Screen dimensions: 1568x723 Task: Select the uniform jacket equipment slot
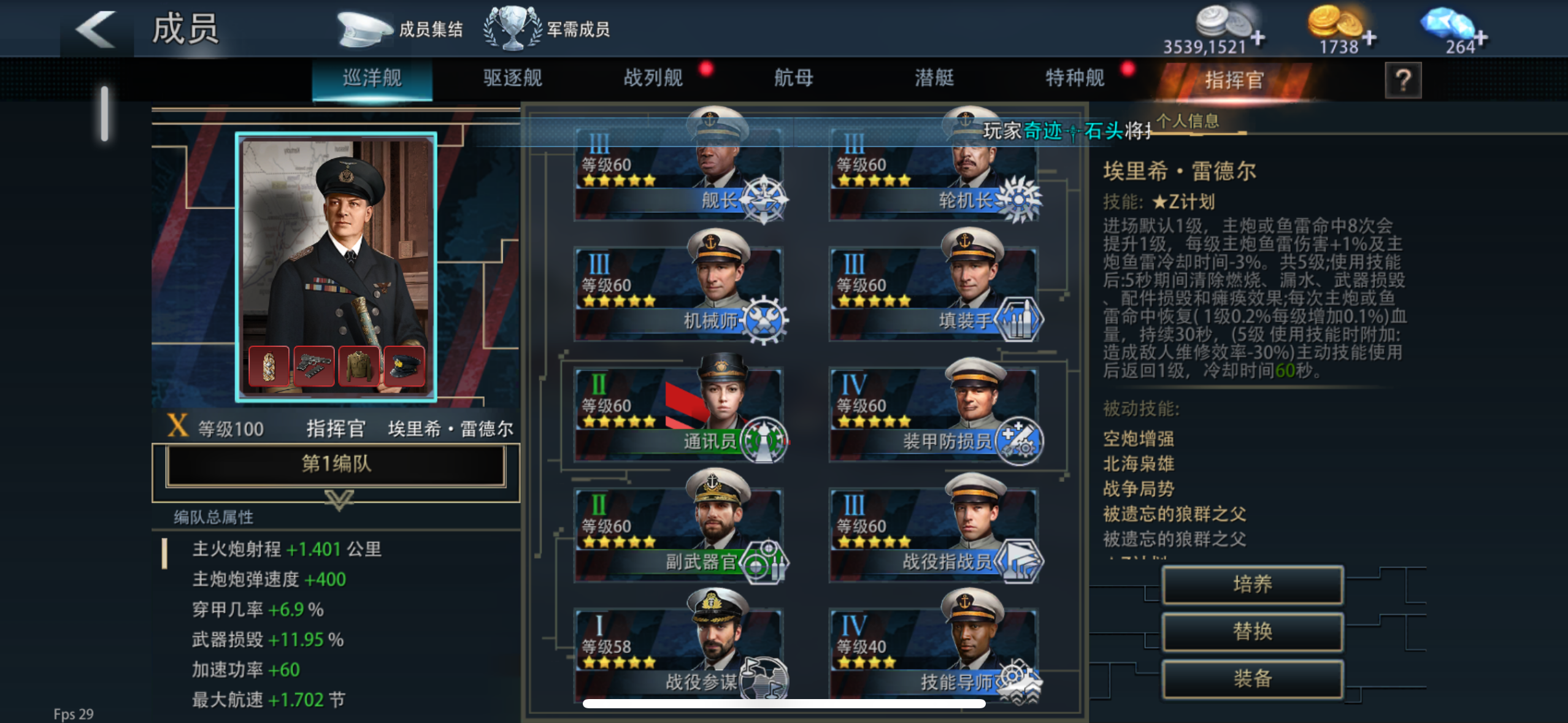(359, 366)
